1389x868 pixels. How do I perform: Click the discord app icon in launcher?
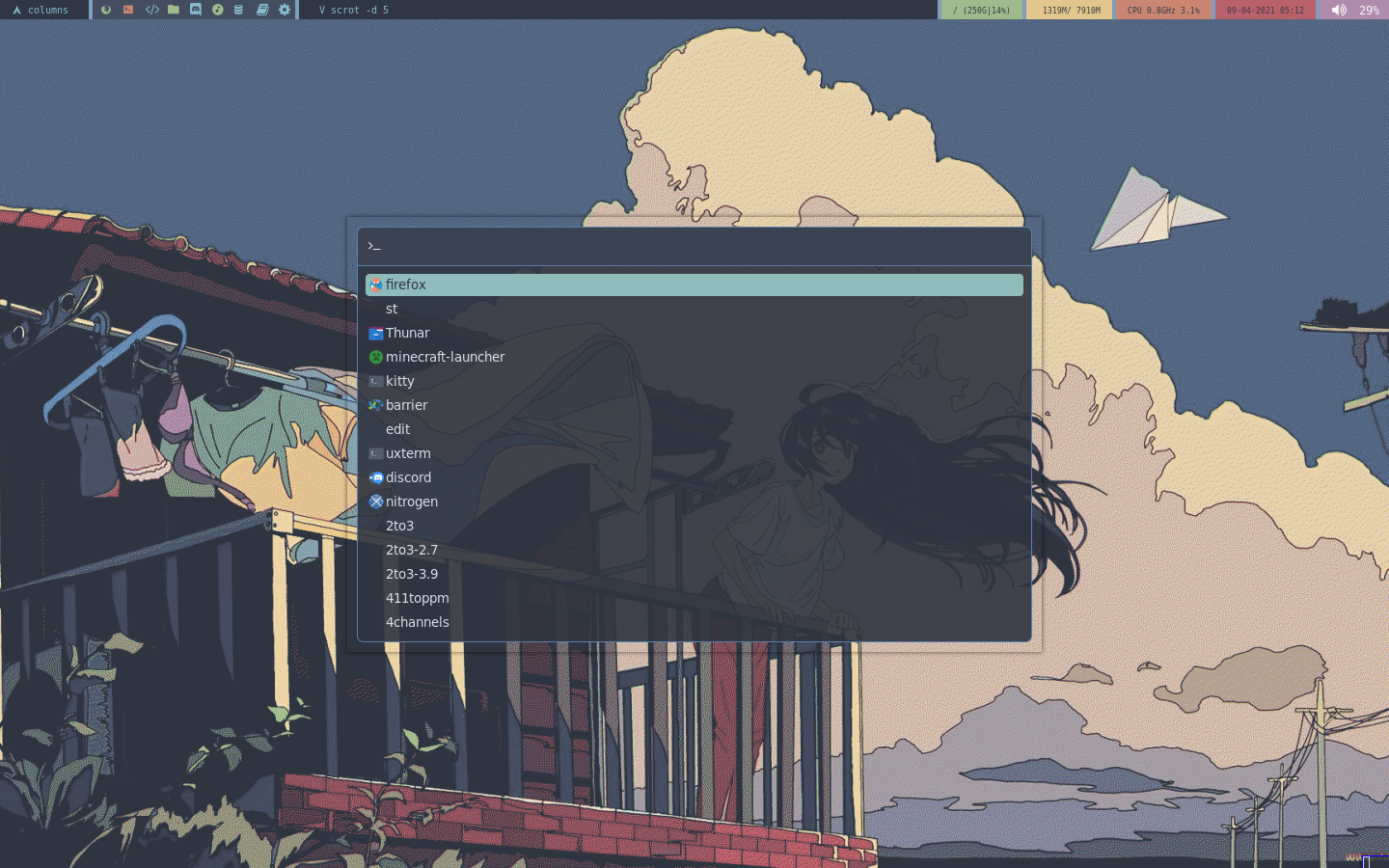376,477
